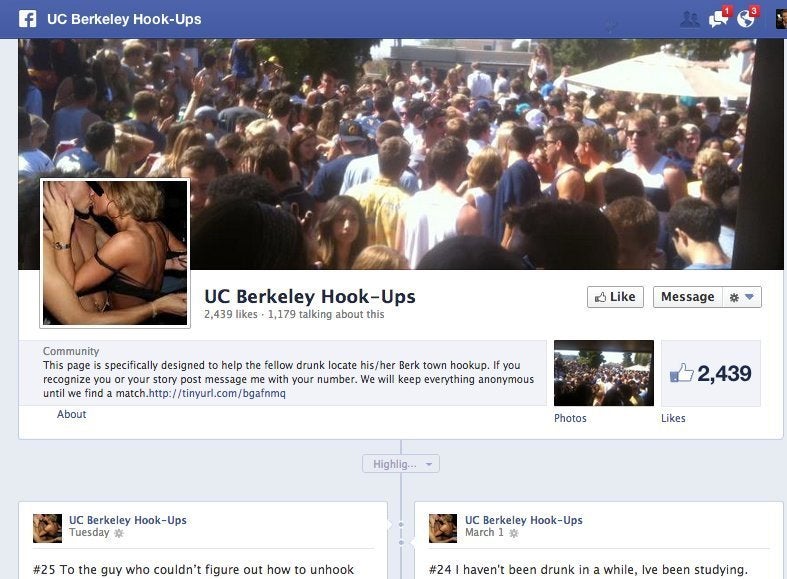Expand the Highlights filter dropdown
The width and height of the screenshot is (787, 579).
click(x=401, y=464)
